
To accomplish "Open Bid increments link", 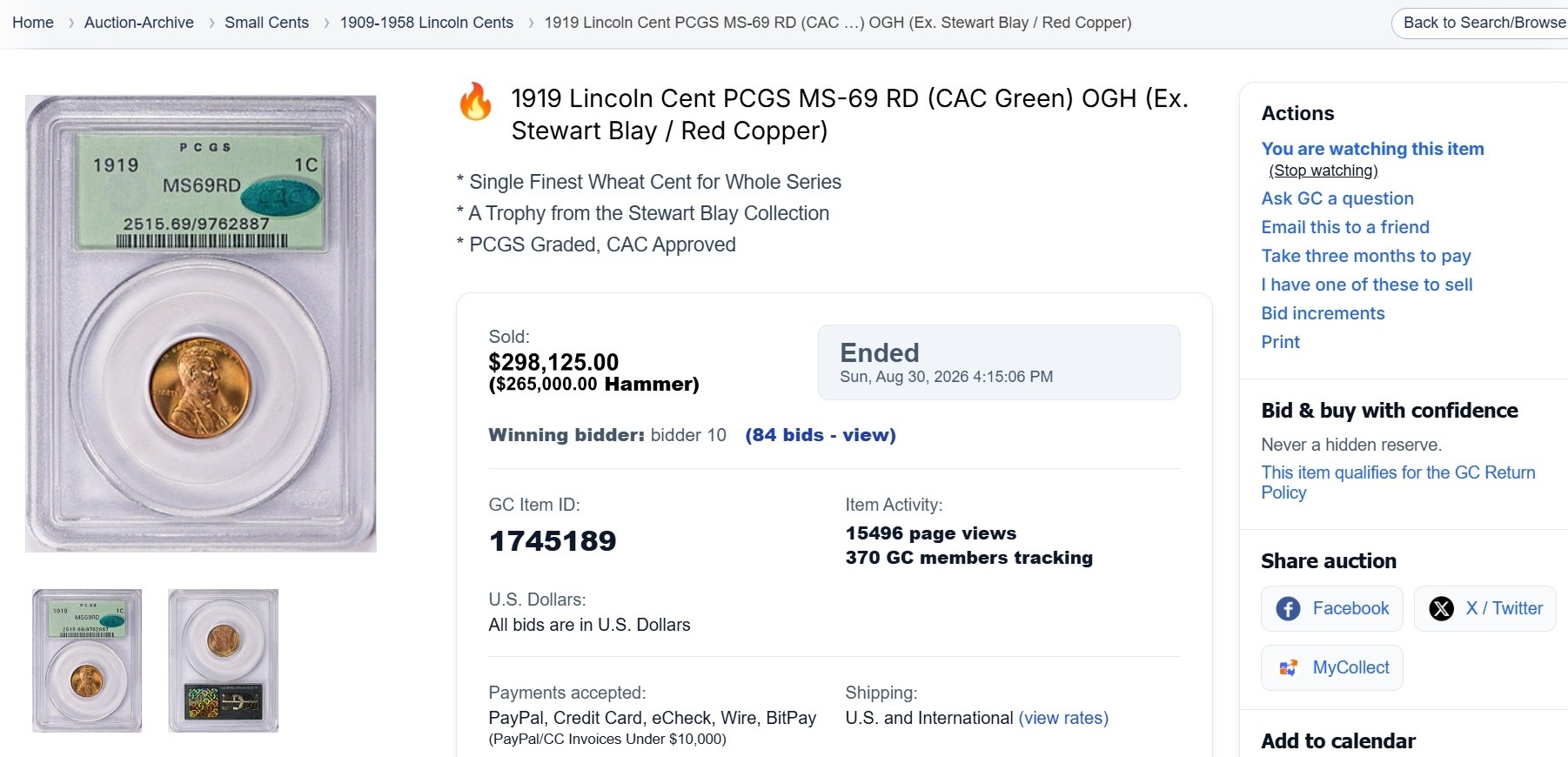I will pos(1323,313).
